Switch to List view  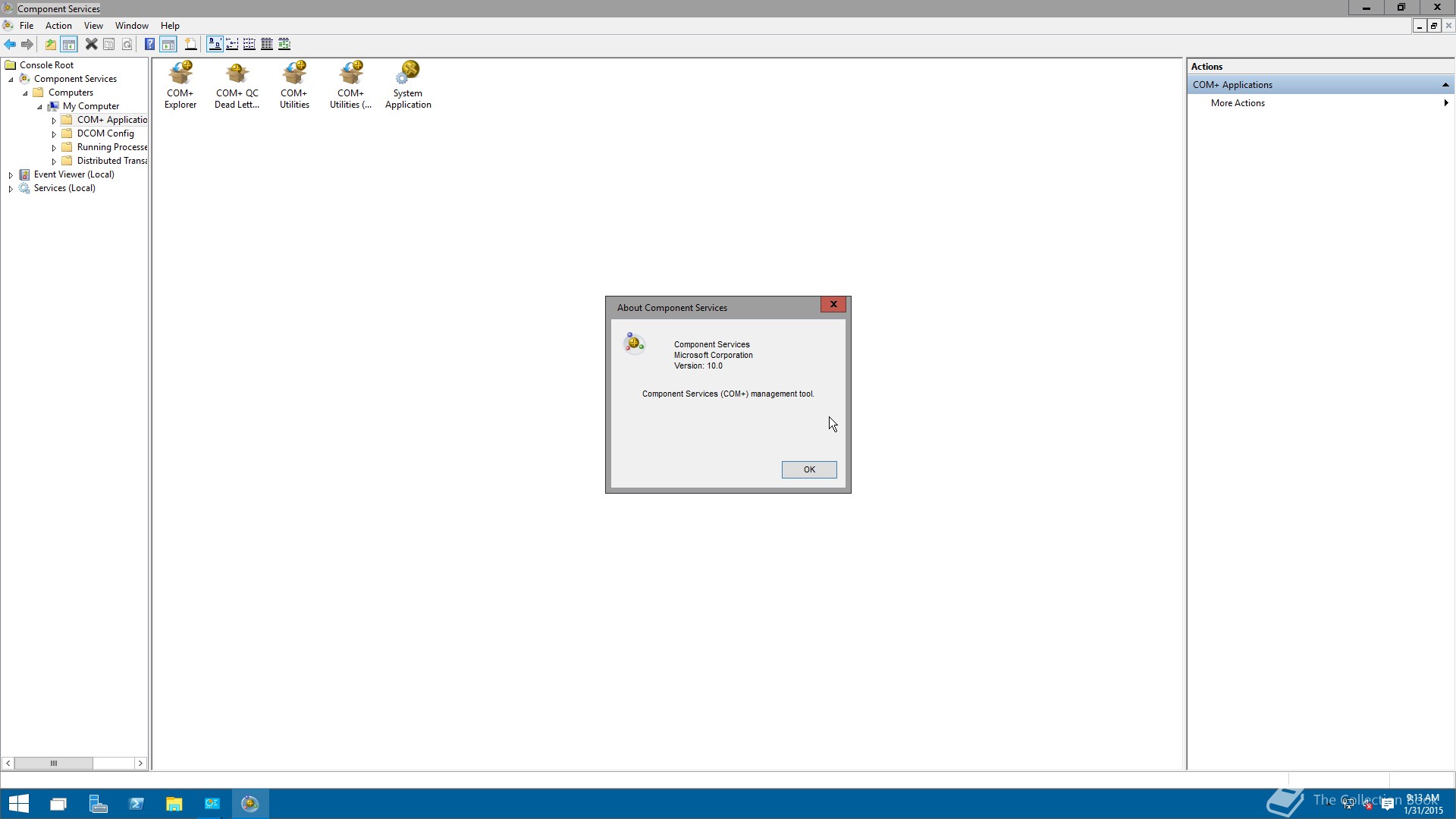coord(249,44)
